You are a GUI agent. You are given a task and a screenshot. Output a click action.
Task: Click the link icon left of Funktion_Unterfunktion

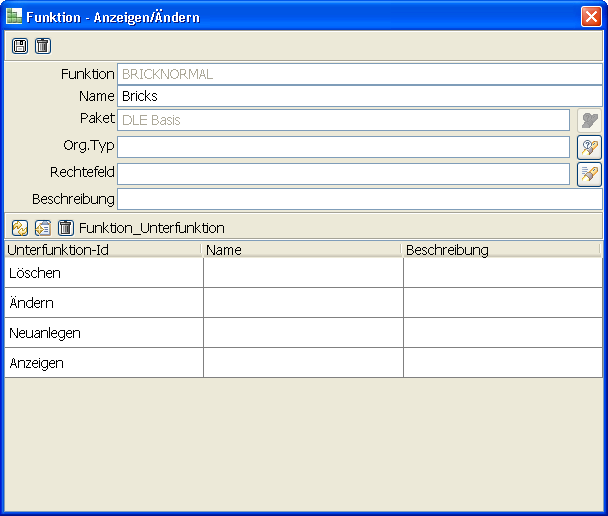click(20, 228)
